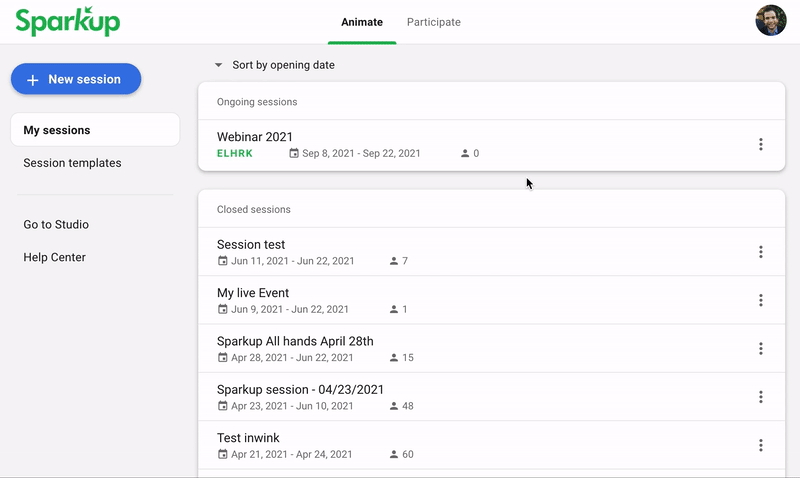Click participants icon of Session test

point(393,261)
